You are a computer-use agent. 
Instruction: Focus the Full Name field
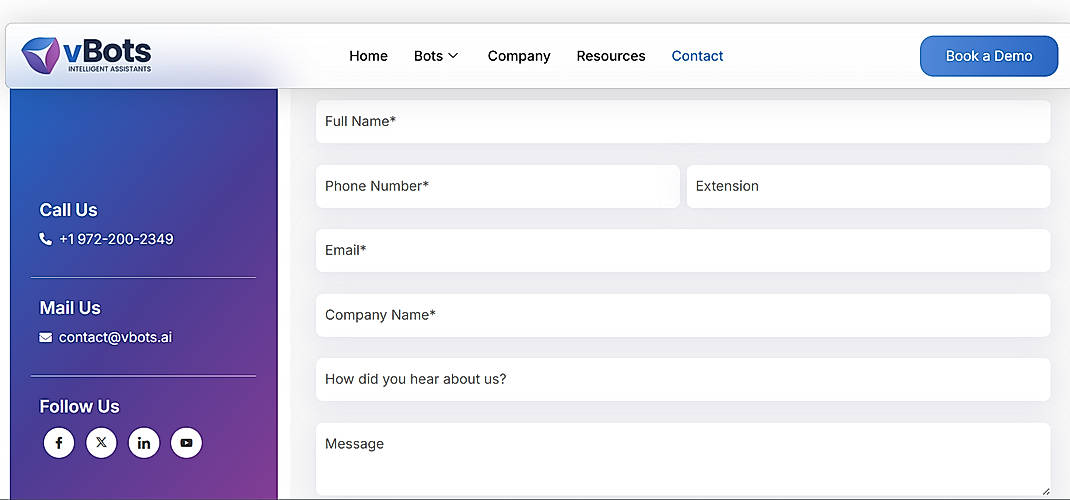pyautogui.click(x=682, y=121)
